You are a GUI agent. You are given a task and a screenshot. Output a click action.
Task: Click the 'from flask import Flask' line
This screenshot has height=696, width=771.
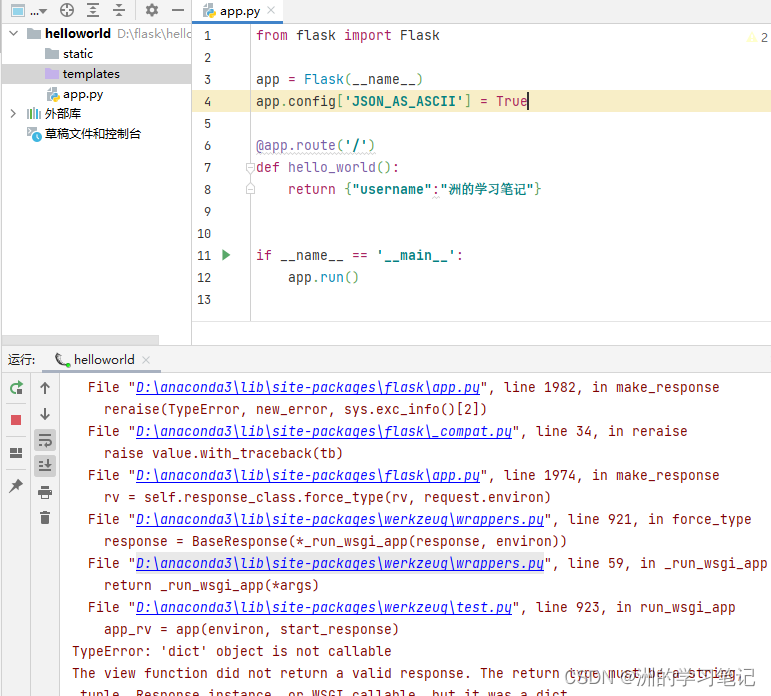pyautogui.click(x=348, y=35)
